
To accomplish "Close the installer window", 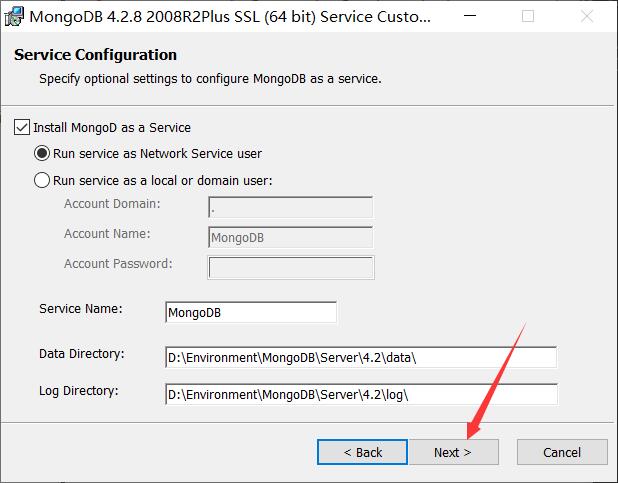I will (587, 17).
